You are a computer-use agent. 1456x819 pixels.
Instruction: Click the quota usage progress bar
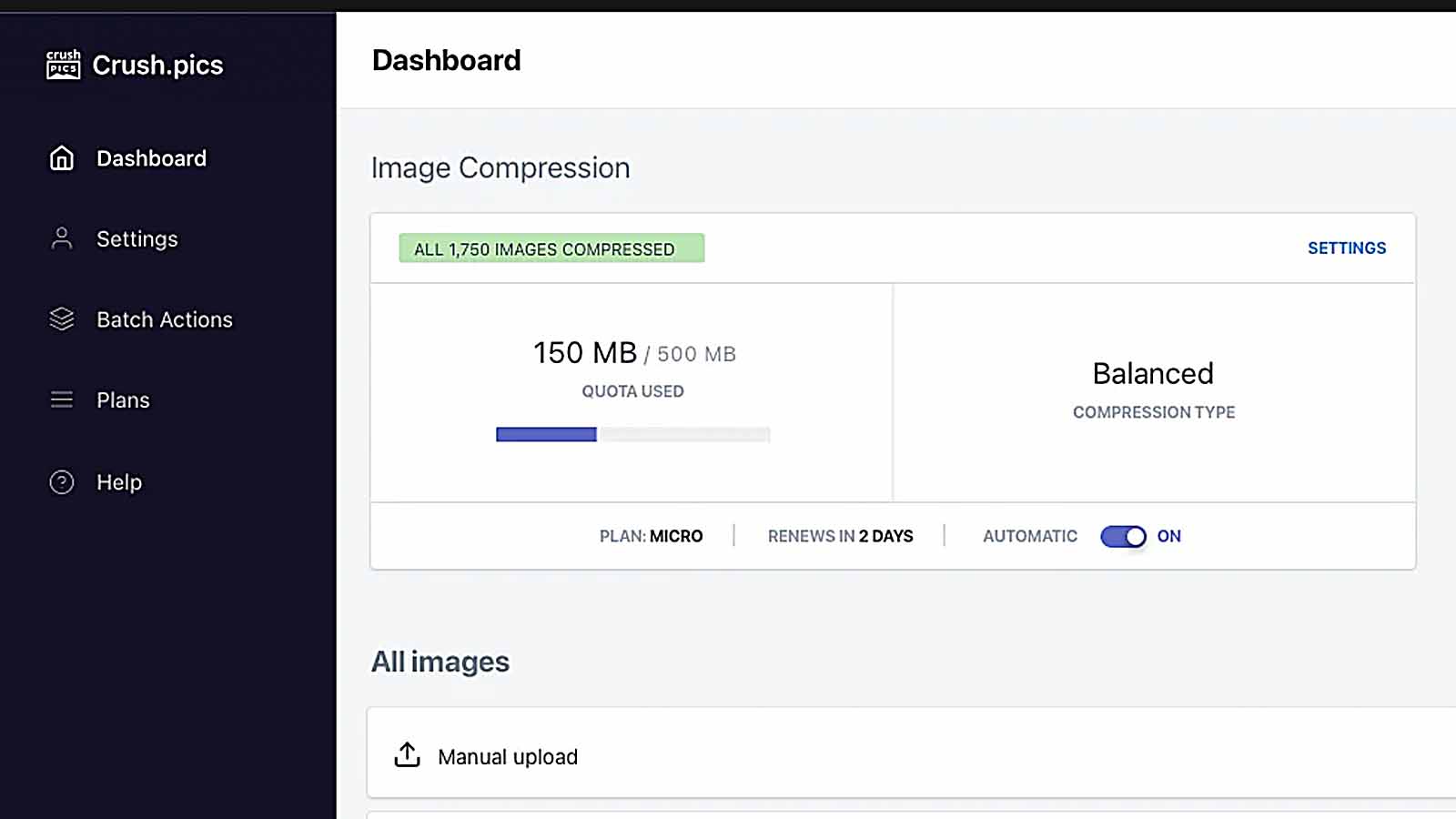(x=632, y=434)
